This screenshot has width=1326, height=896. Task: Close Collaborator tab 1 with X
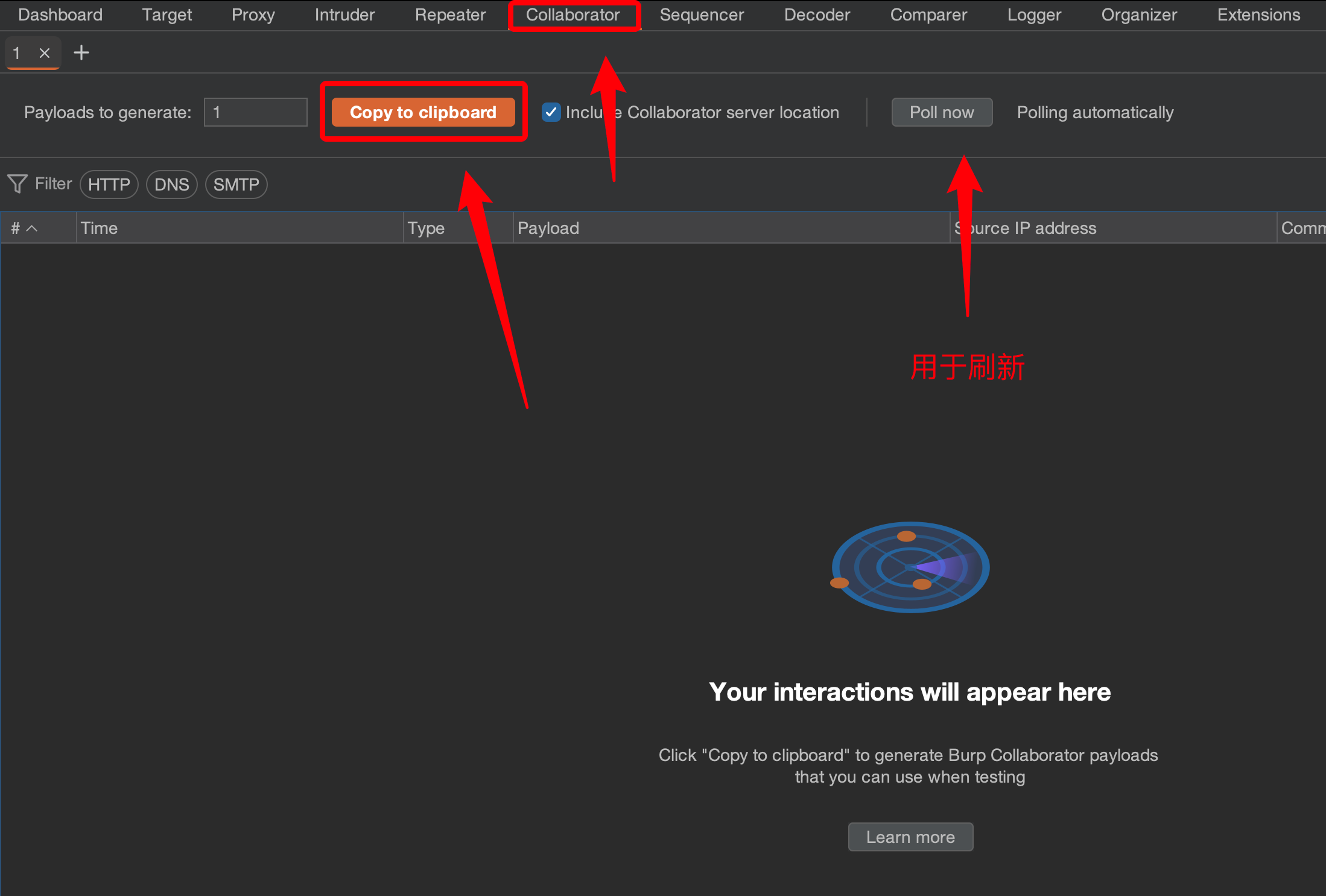pos(44,53)
